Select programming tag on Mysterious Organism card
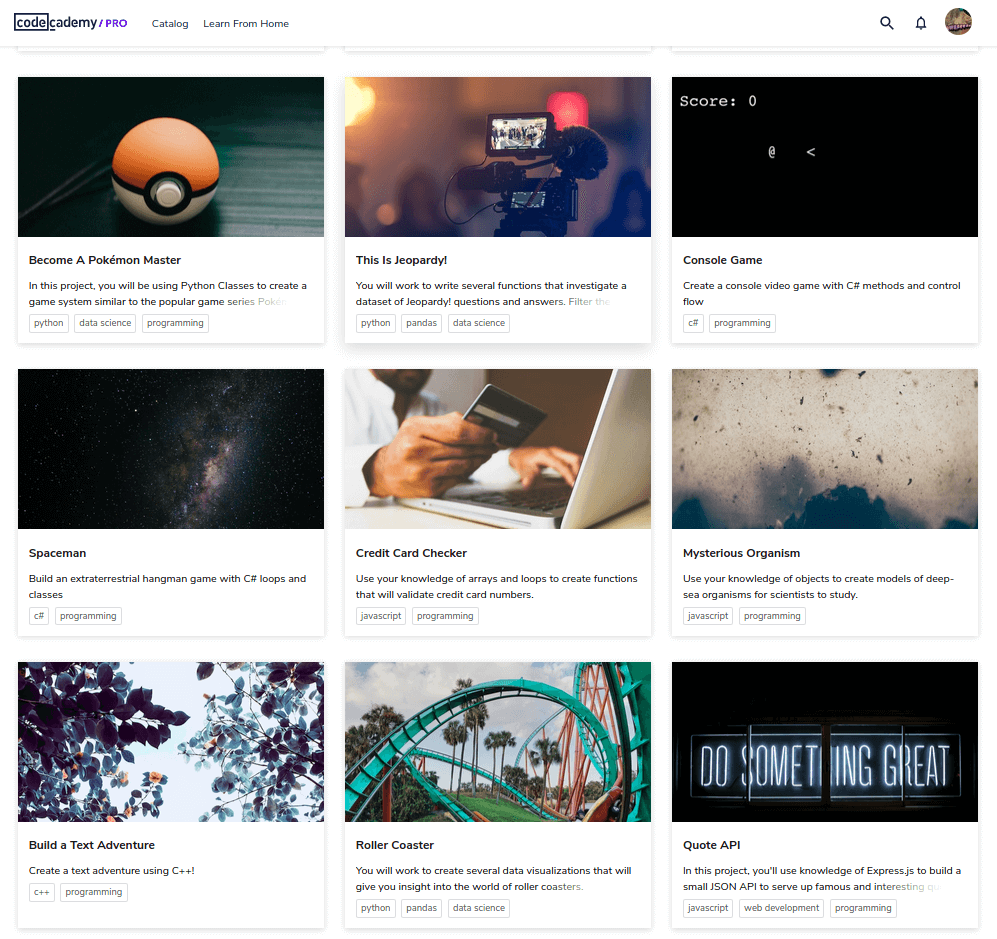 [772, 616]
